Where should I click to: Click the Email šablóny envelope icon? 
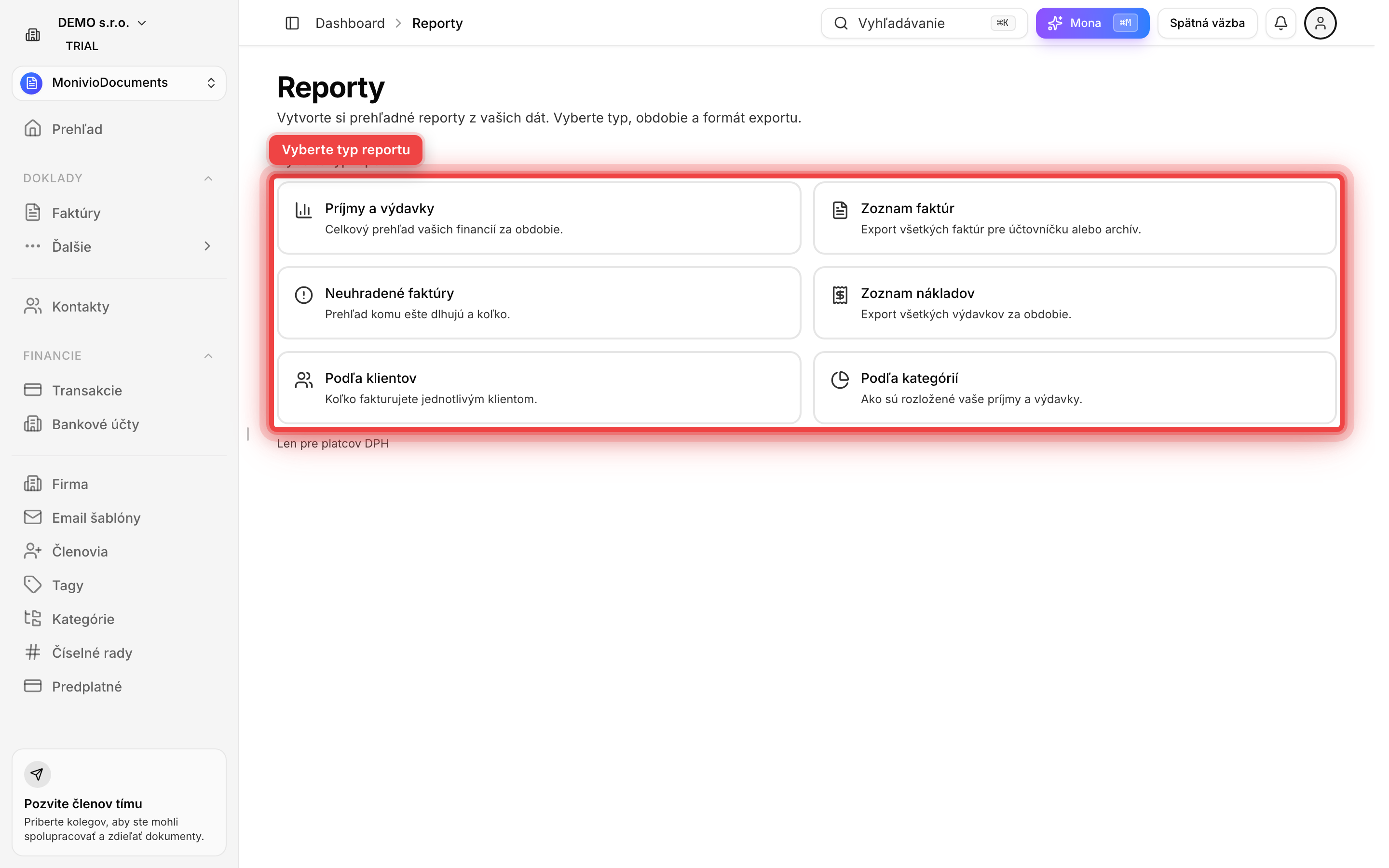33,517
